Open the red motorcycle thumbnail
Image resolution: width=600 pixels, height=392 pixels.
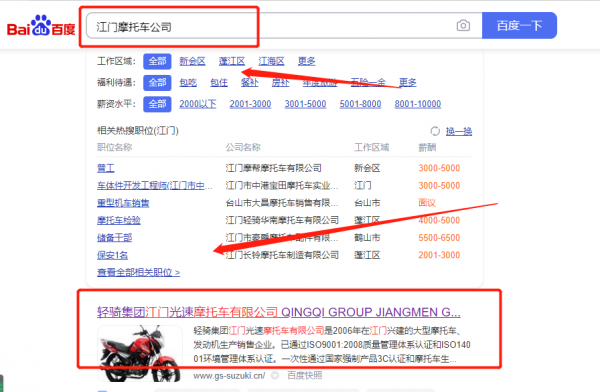140,353
